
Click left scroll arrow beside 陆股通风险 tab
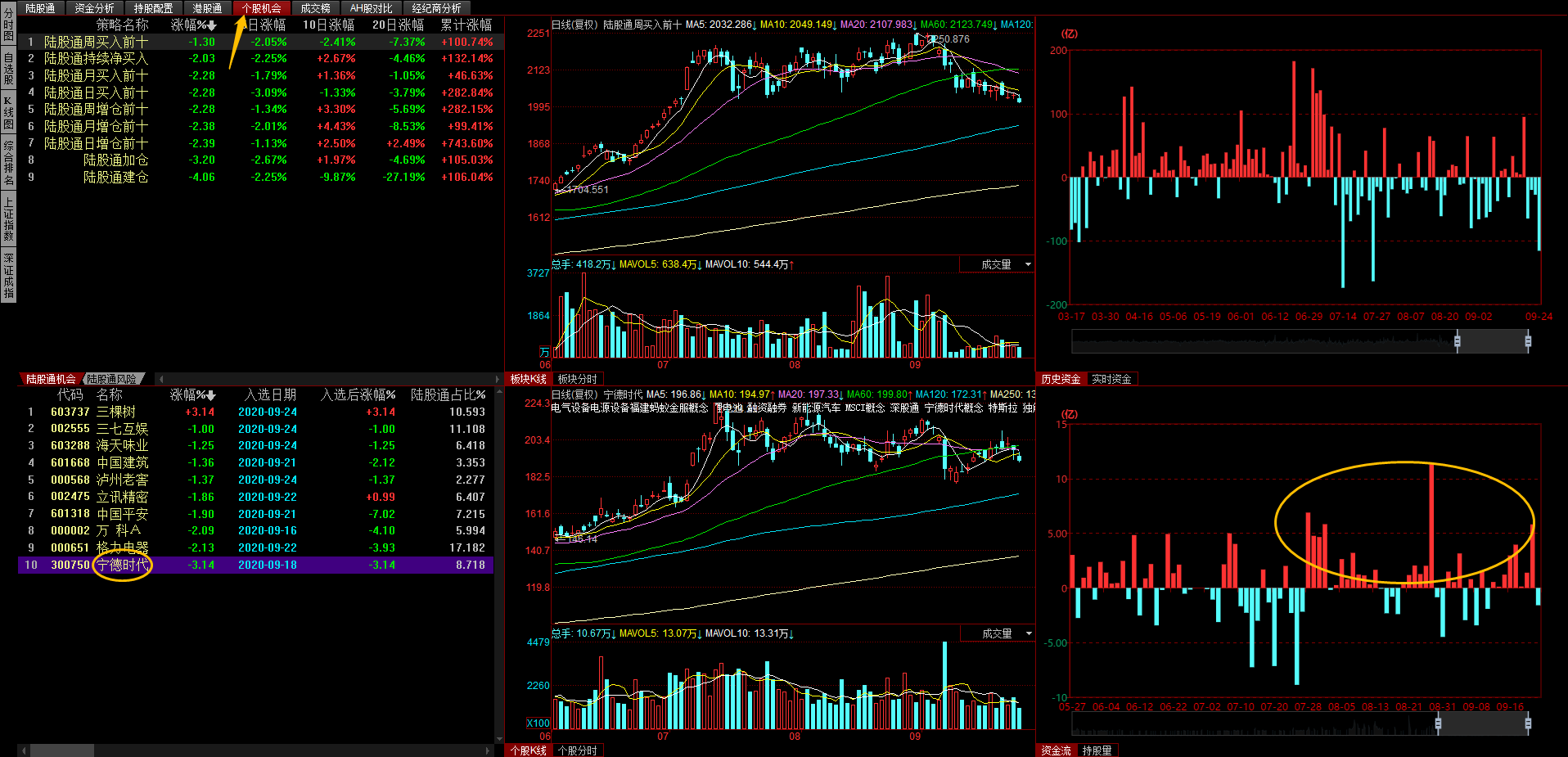click(x=161, y=379)
